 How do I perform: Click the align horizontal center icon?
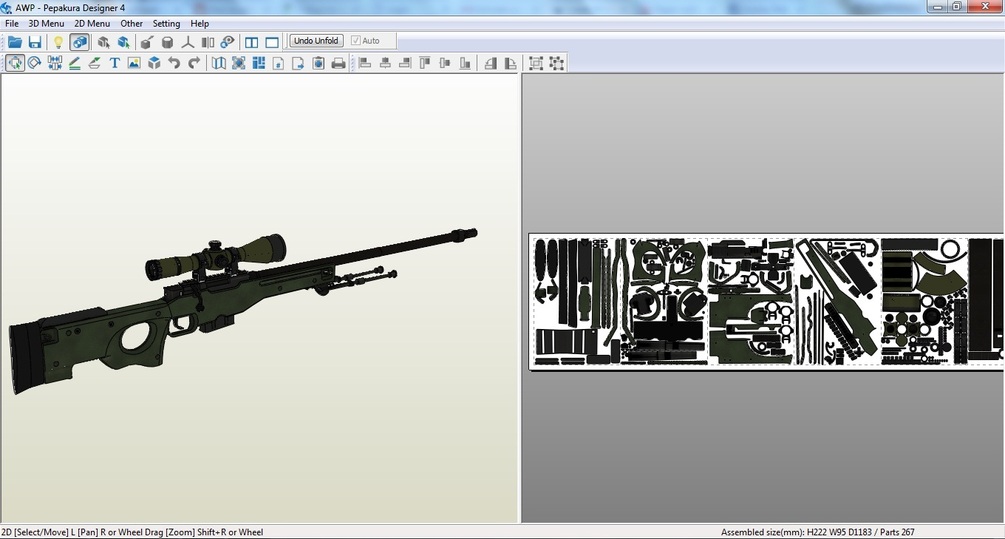[x=385, y=63]
